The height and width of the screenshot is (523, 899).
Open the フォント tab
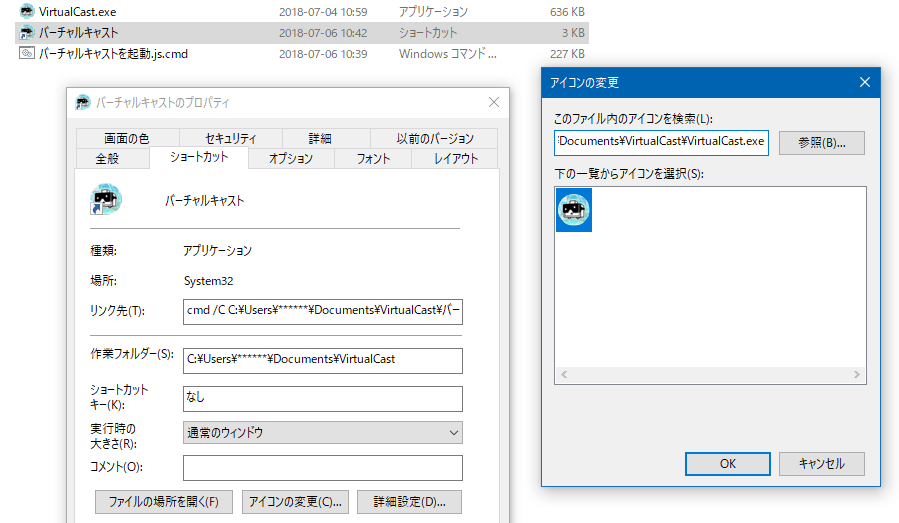[x=373, y=158]
